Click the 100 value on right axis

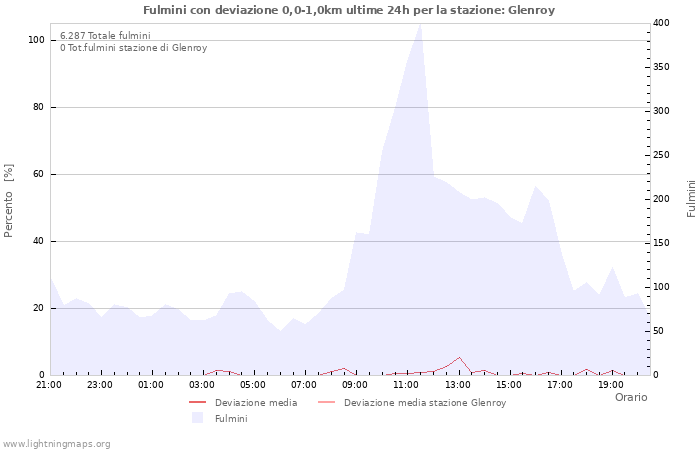pyautogui.click(x=661, y=287)
